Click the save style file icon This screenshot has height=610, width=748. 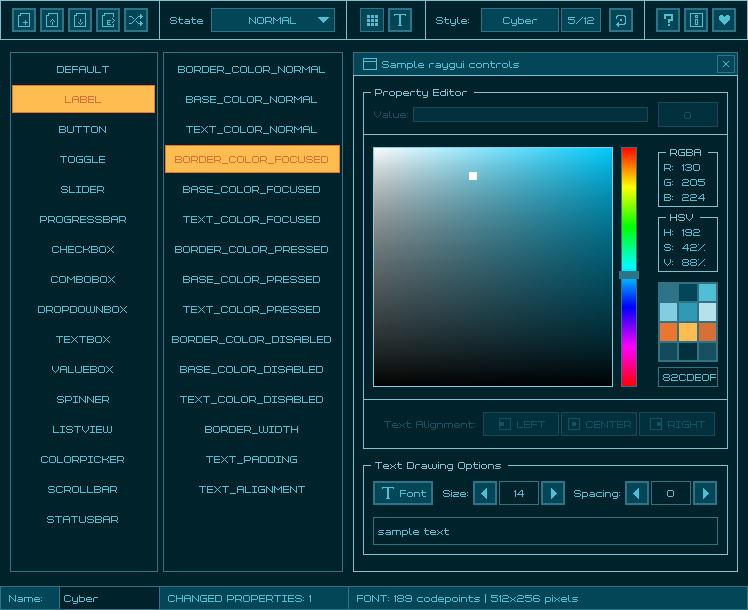(80, 20)
